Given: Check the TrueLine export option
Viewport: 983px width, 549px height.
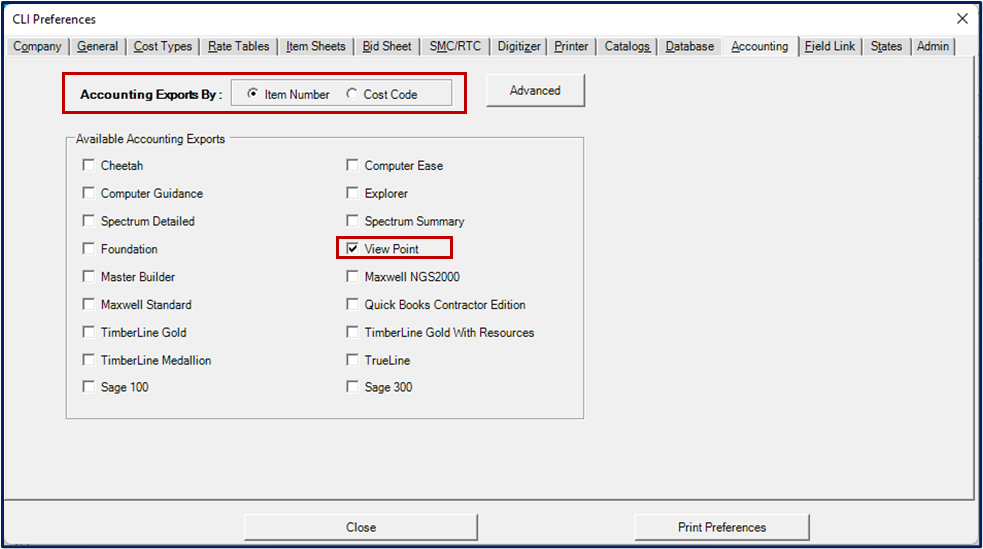Looking at the screenshot, I should (352, 360).
